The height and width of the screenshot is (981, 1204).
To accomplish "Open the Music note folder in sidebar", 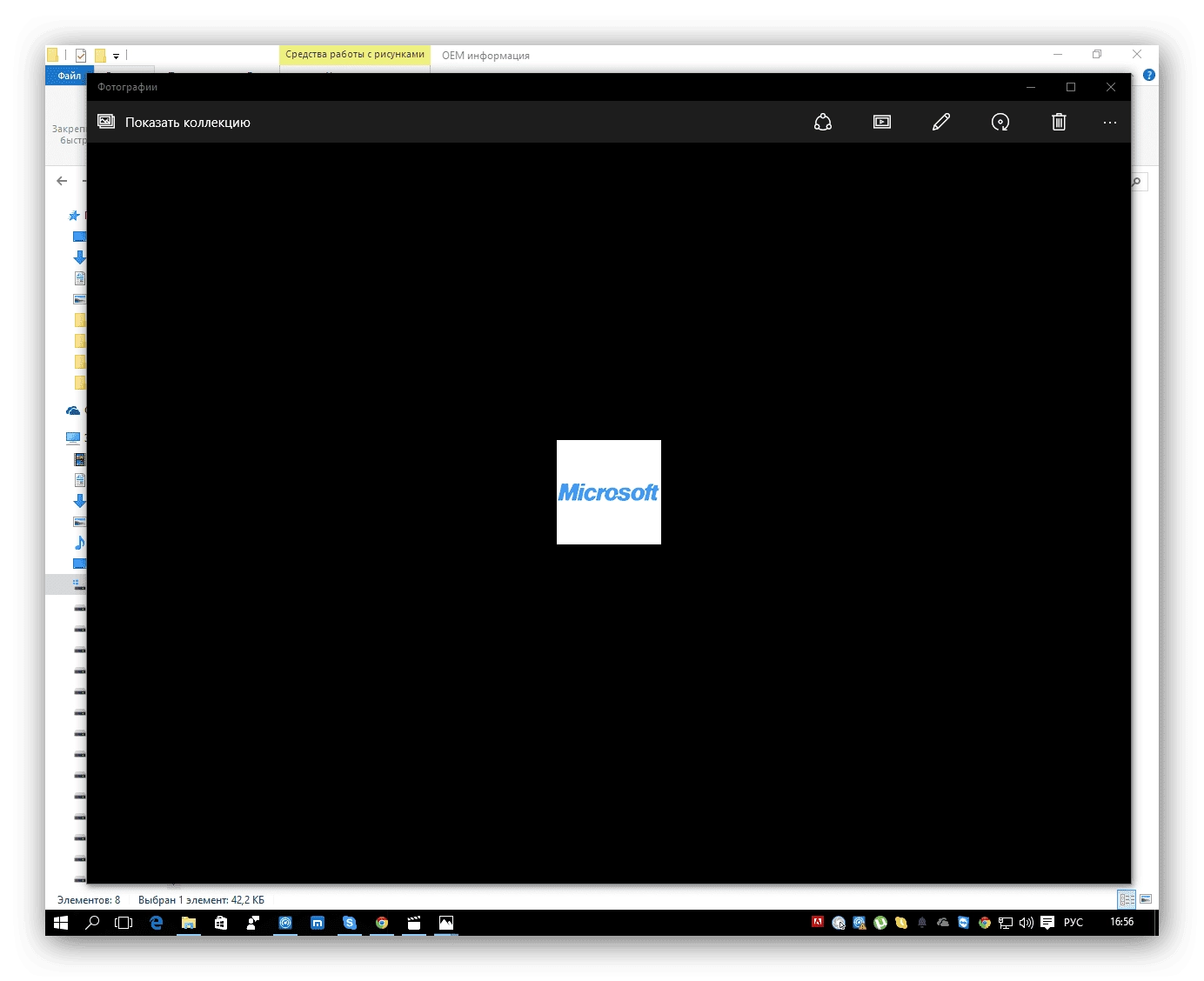I will pos(80,543).
